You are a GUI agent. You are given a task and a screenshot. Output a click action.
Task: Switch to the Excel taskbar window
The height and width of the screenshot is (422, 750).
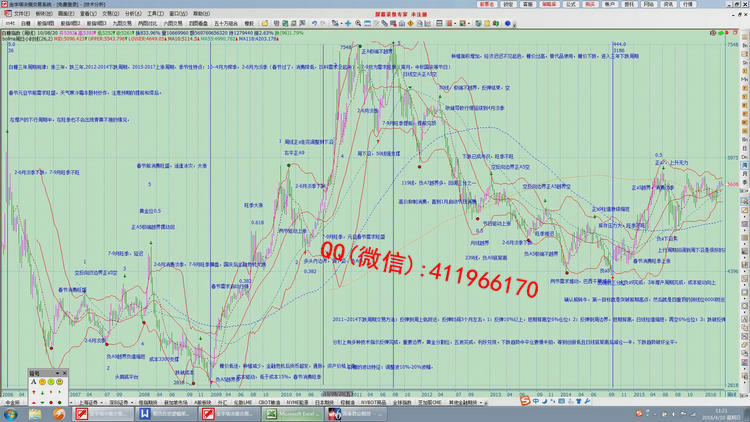[x=293, y=414]
